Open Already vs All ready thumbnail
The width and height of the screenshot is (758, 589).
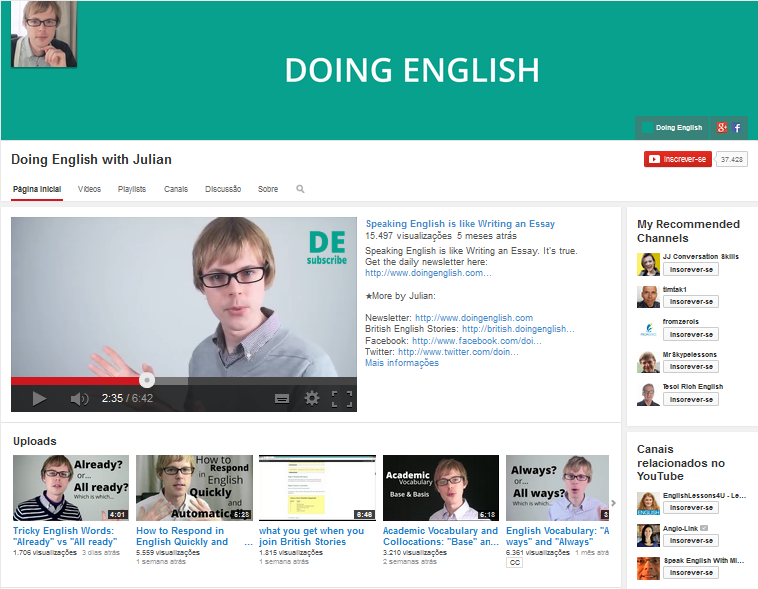pos(71,488)
